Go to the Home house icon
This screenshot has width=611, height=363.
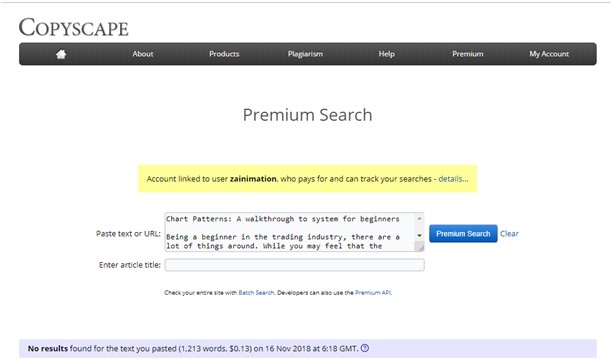coord(61,54)
